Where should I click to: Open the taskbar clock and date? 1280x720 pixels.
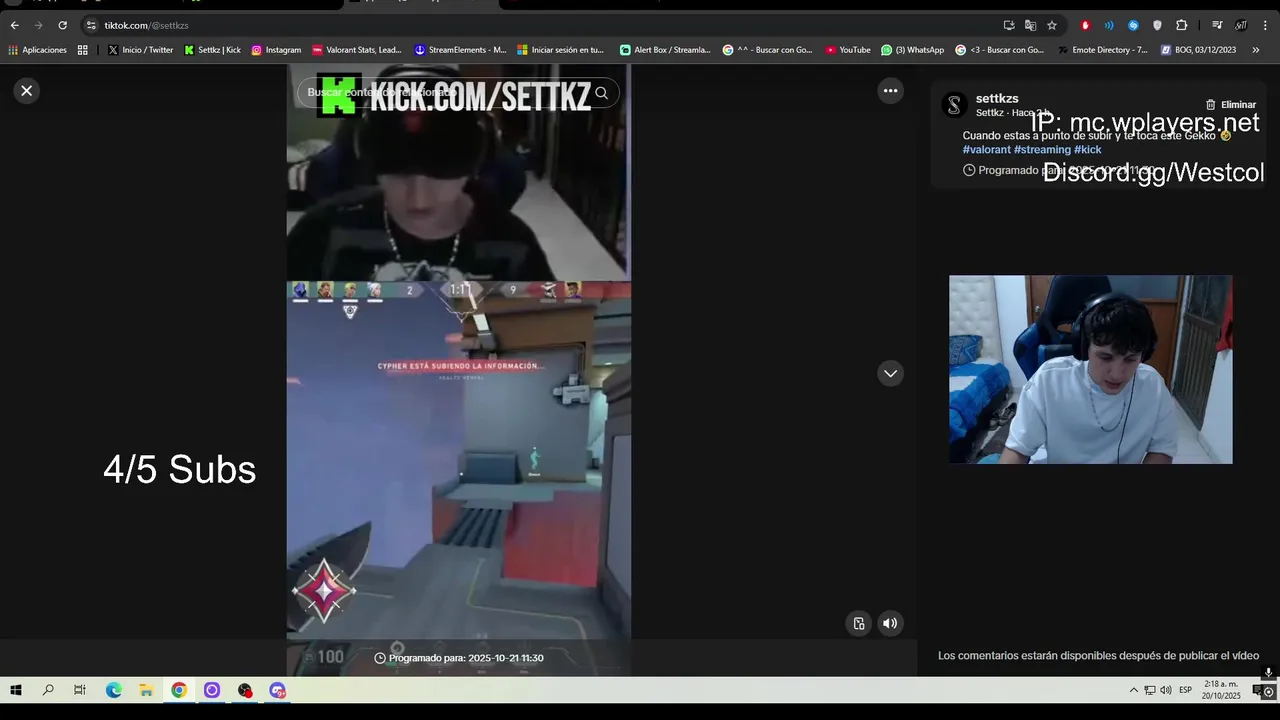pyautogui.click(x=1221, y=690)
